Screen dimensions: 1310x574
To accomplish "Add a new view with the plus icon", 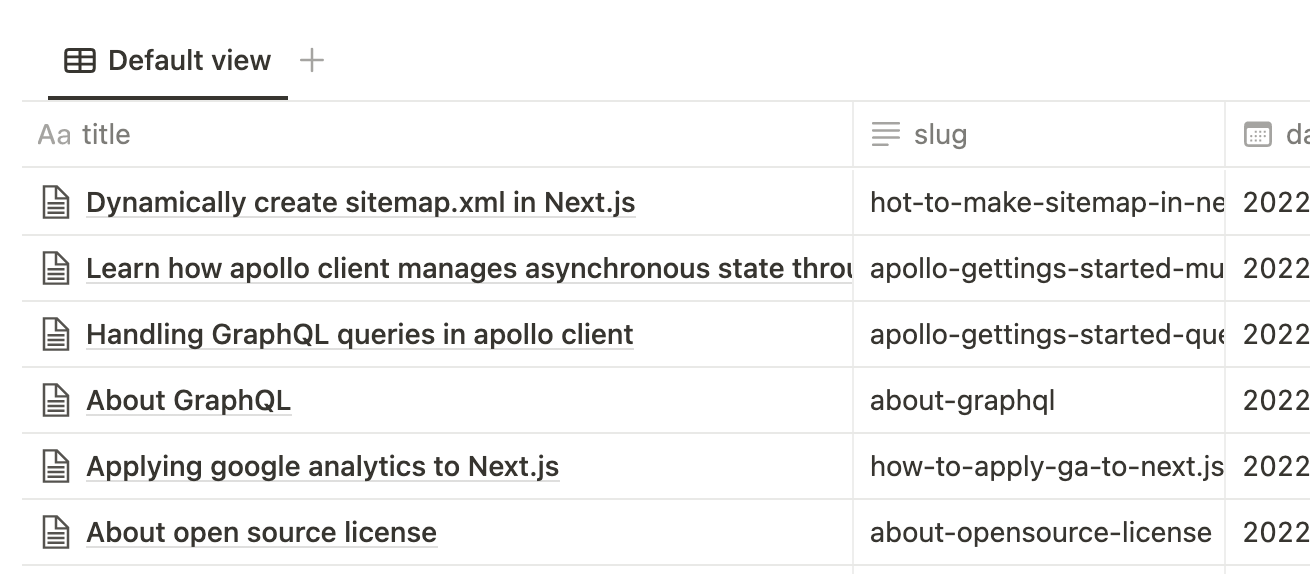I will tap(312, 61).
